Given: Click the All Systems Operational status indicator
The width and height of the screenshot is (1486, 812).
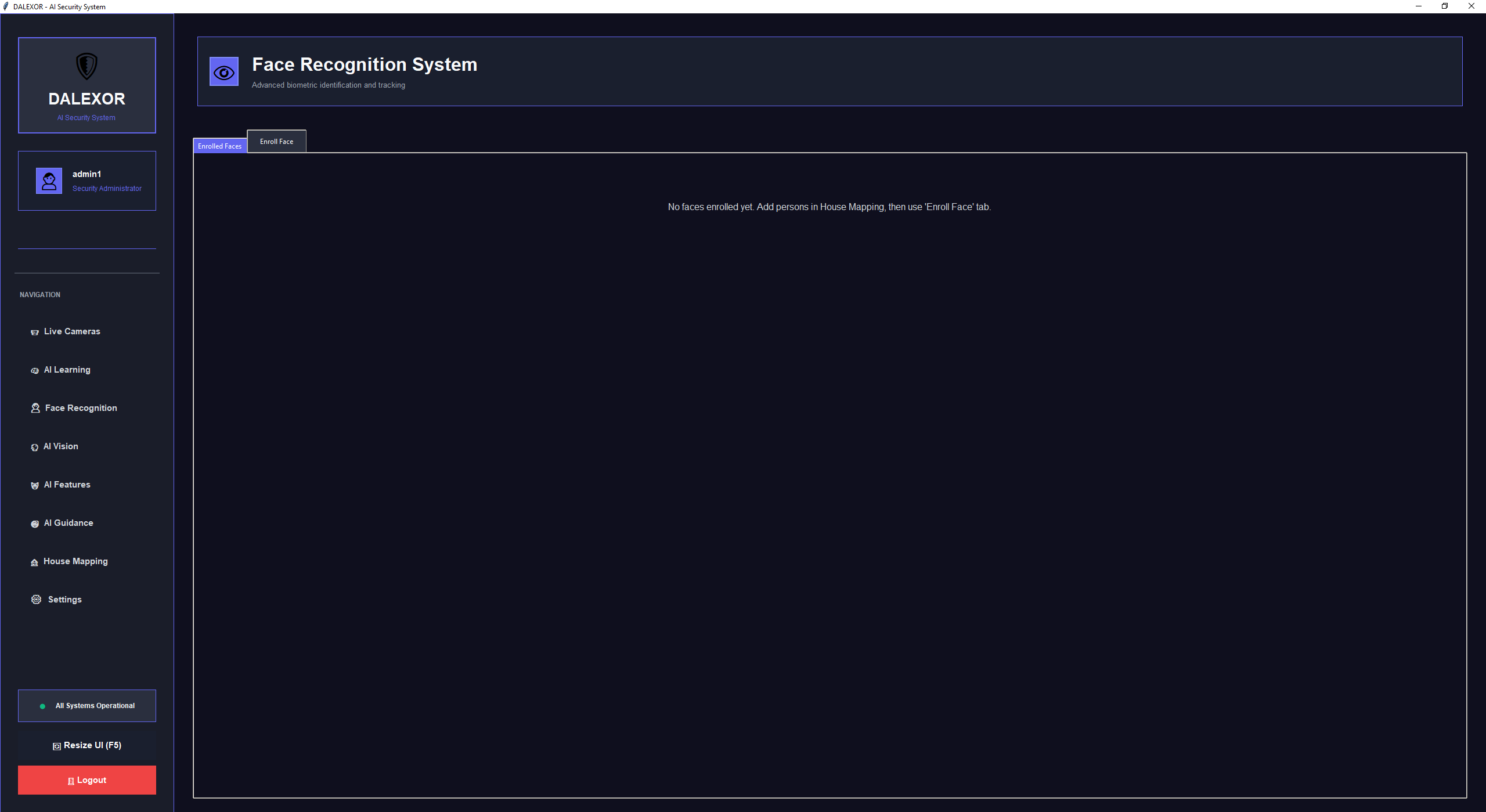Looking at the screenshot, I should 86,706.
